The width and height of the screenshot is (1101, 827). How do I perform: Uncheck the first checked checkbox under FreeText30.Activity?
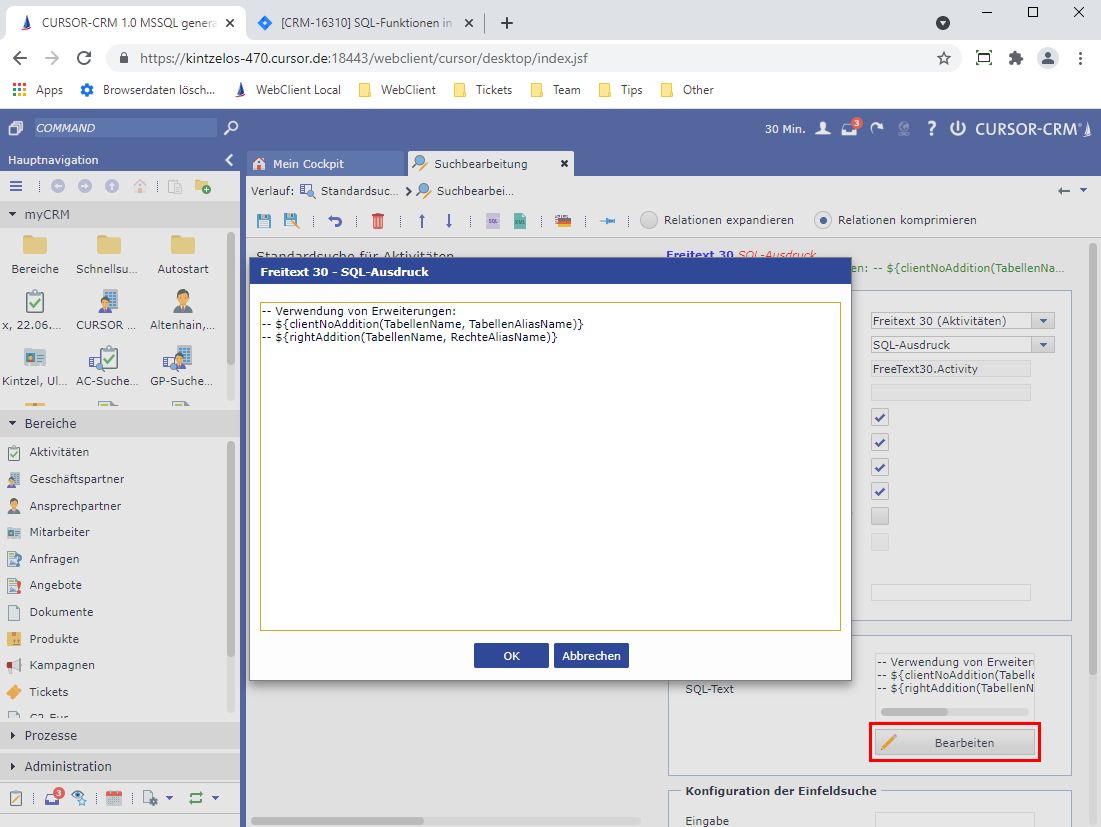[x=880, y=417]
